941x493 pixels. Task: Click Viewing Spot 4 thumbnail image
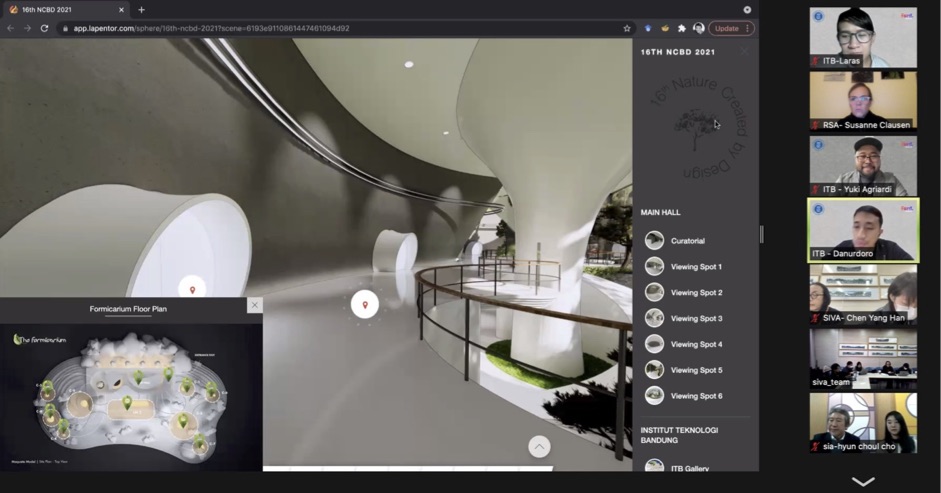(654, 344)
